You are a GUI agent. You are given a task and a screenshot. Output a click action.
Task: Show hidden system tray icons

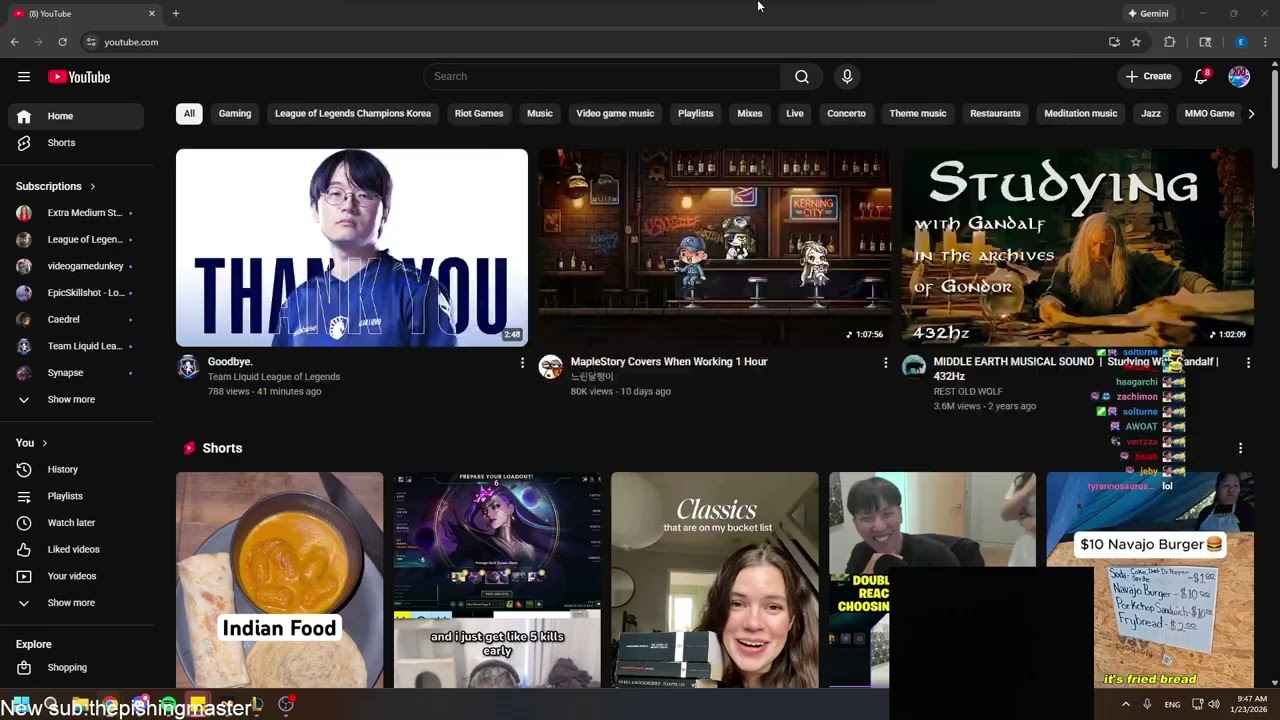point(1125,704)
